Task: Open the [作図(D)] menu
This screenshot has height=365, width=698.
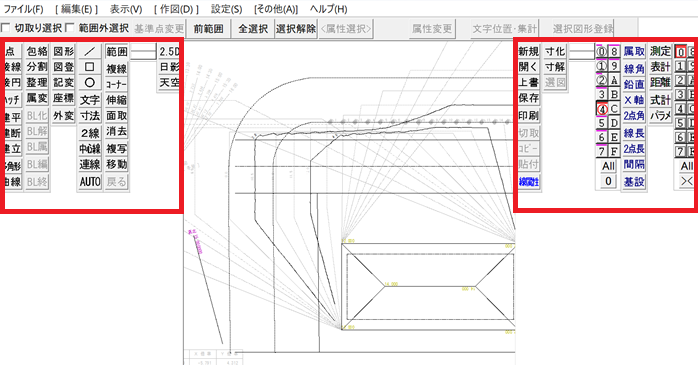Action: click(176, 9)
